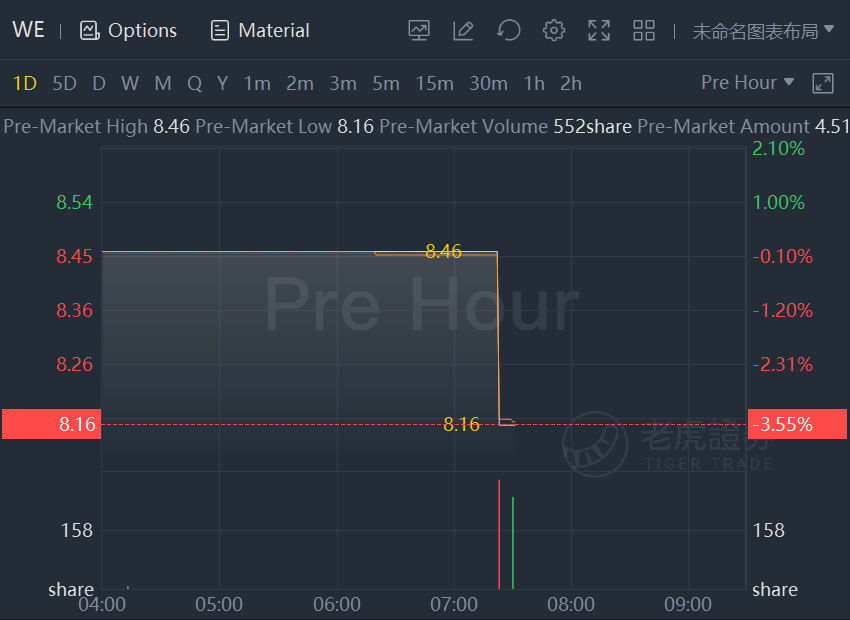Viewport: 850px width, 620px height.
Task: Open chart settings gear icon
Action: [553, 30]
